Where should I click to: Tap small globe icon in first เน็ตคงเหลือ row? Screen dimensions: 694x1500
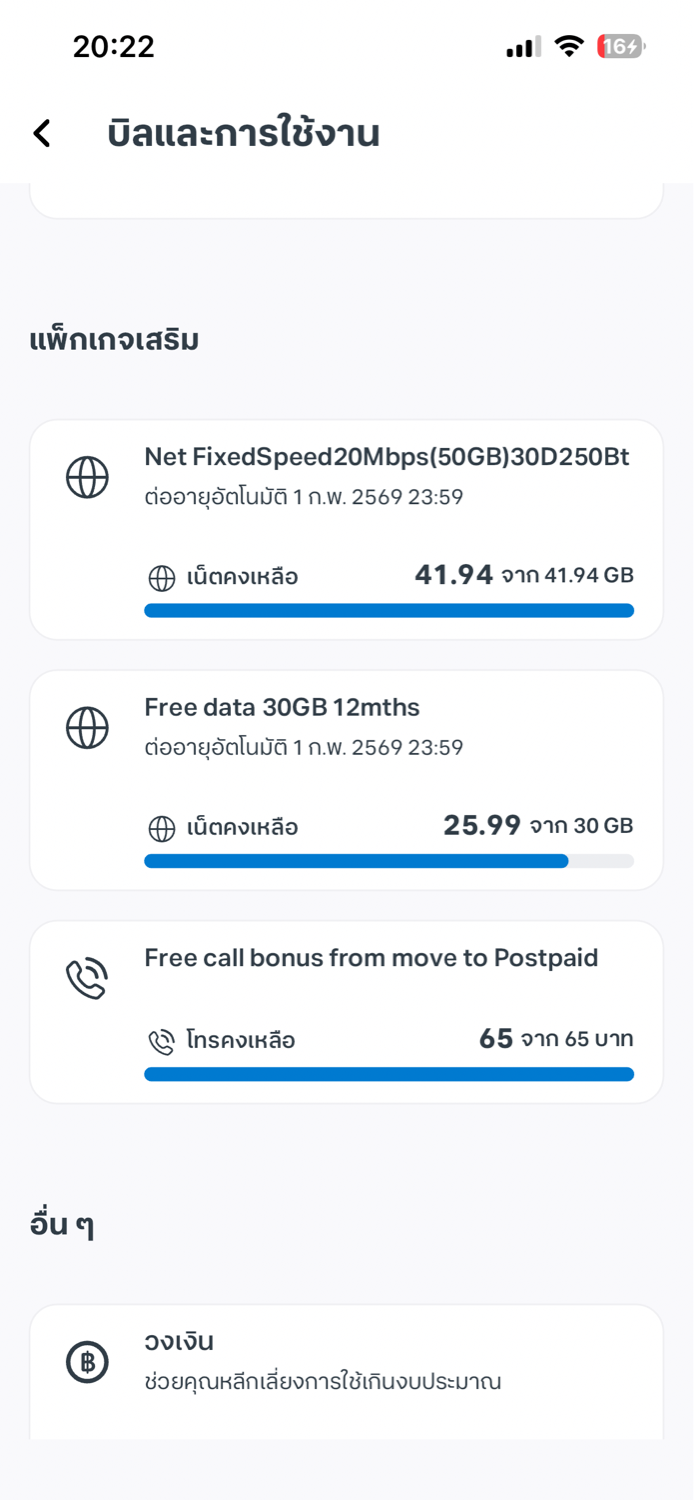pos(162,577)
